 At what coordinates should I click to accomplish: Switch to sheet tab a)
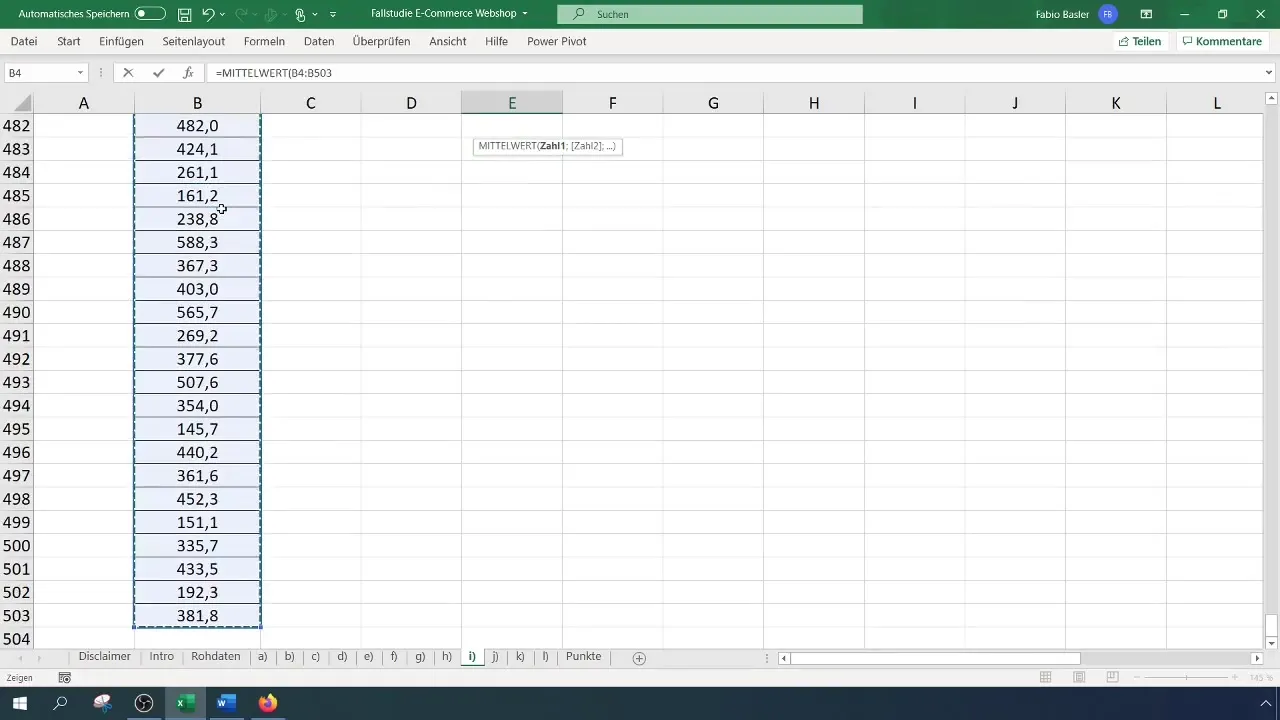point(263,657)
